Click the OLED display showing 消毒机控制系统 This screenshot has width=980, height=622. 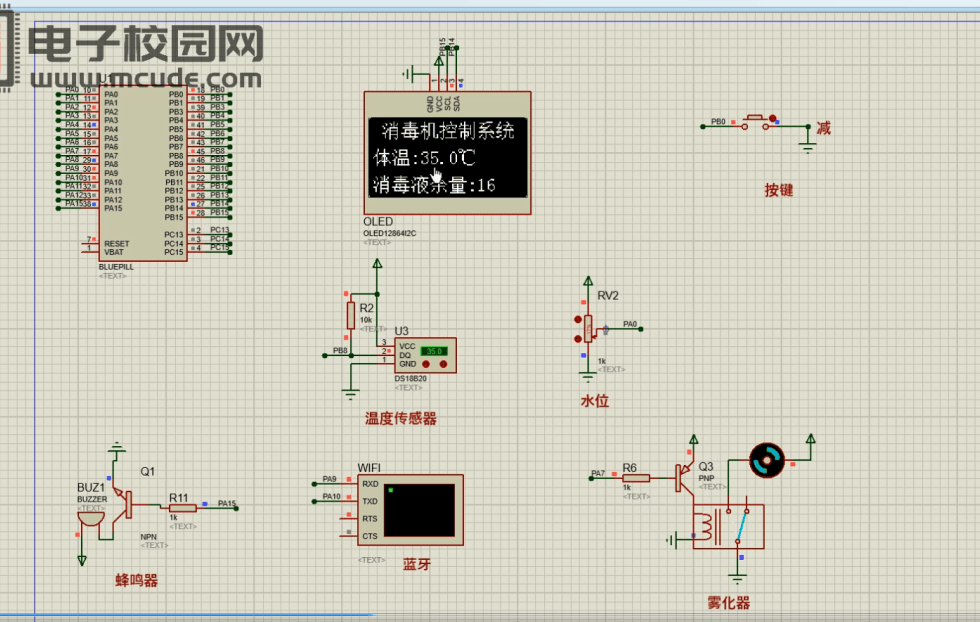coord(446,156)
